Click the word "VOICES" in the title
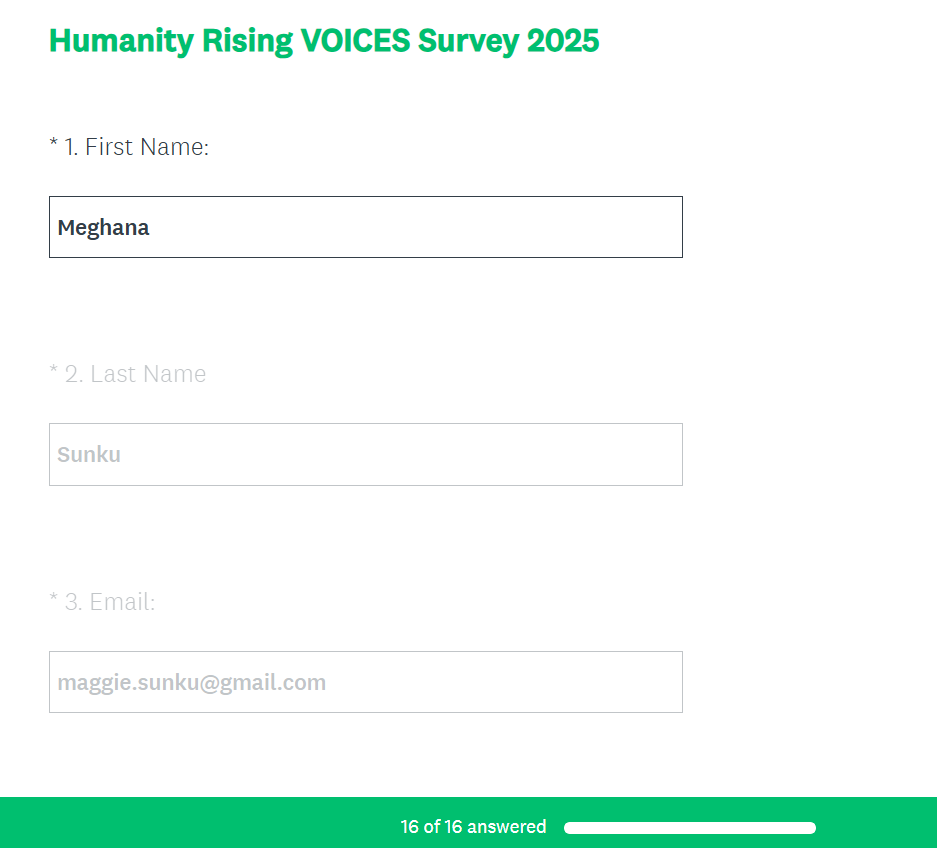 tap(355, 41)
